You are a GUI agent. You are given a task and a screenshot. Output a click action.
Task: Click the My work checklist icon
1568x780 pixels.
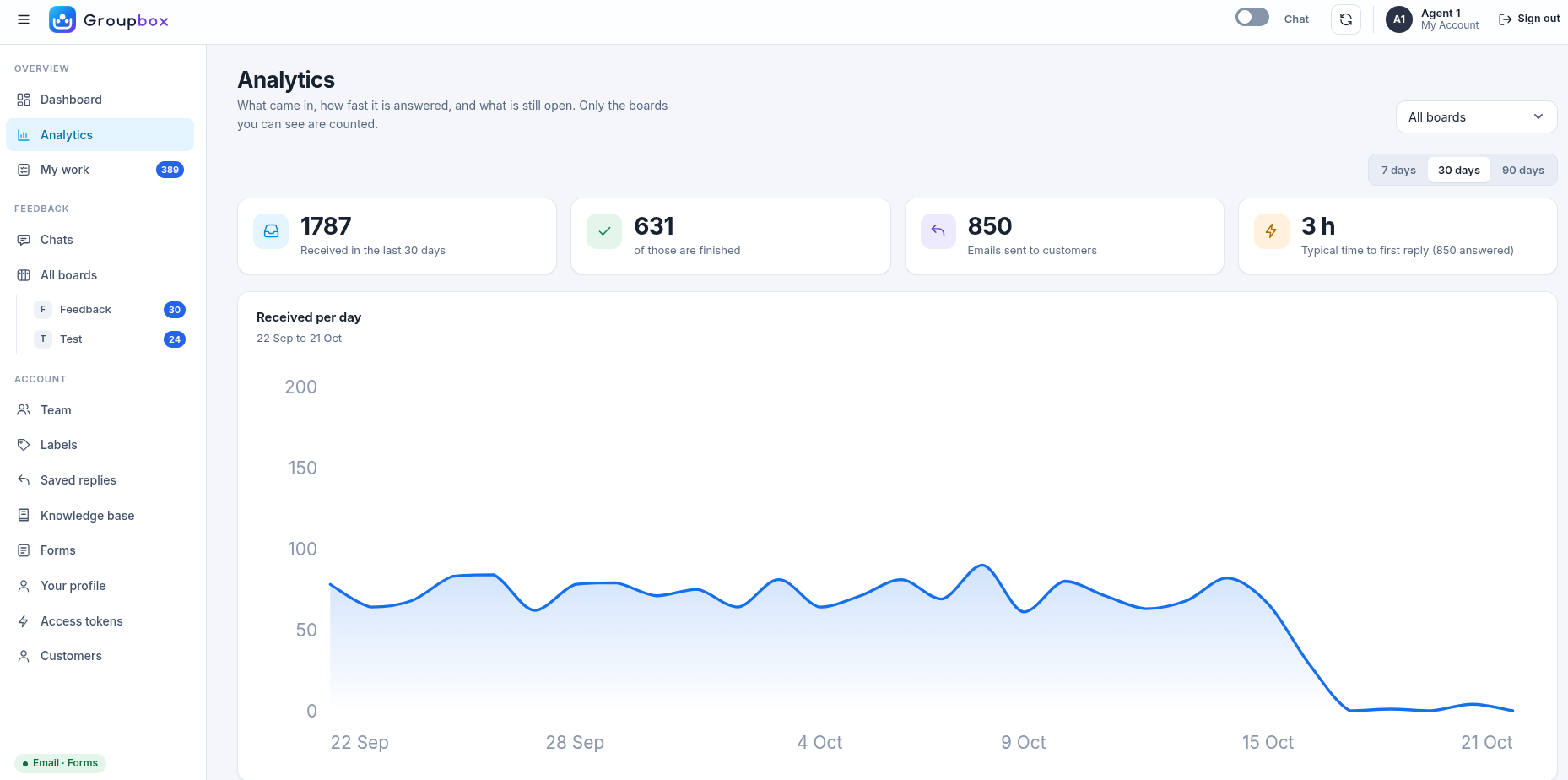[24, 170]
